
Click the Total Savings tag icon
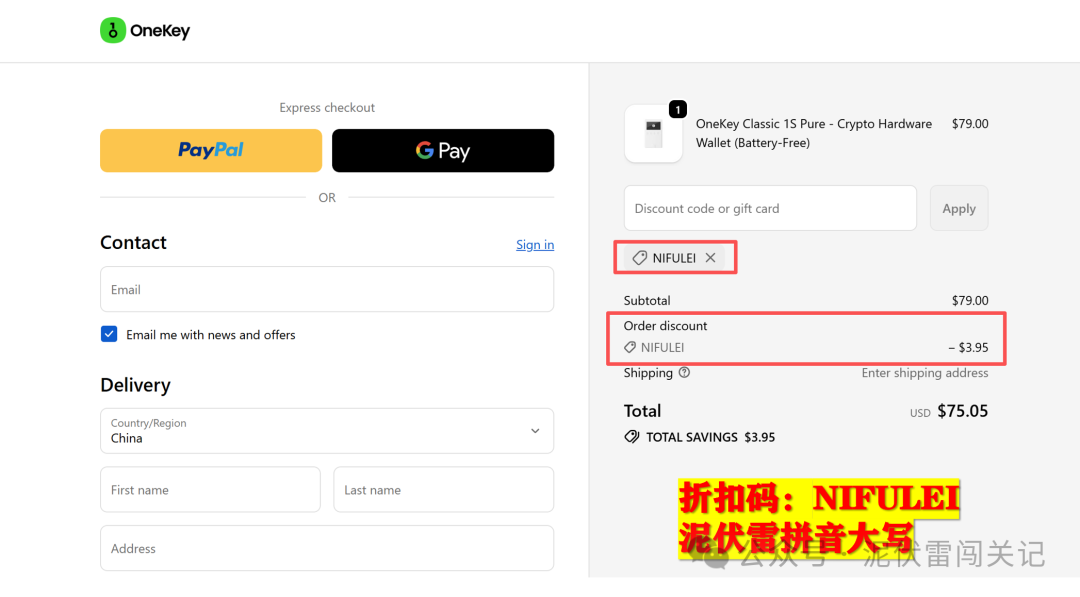tap(632, 437)
